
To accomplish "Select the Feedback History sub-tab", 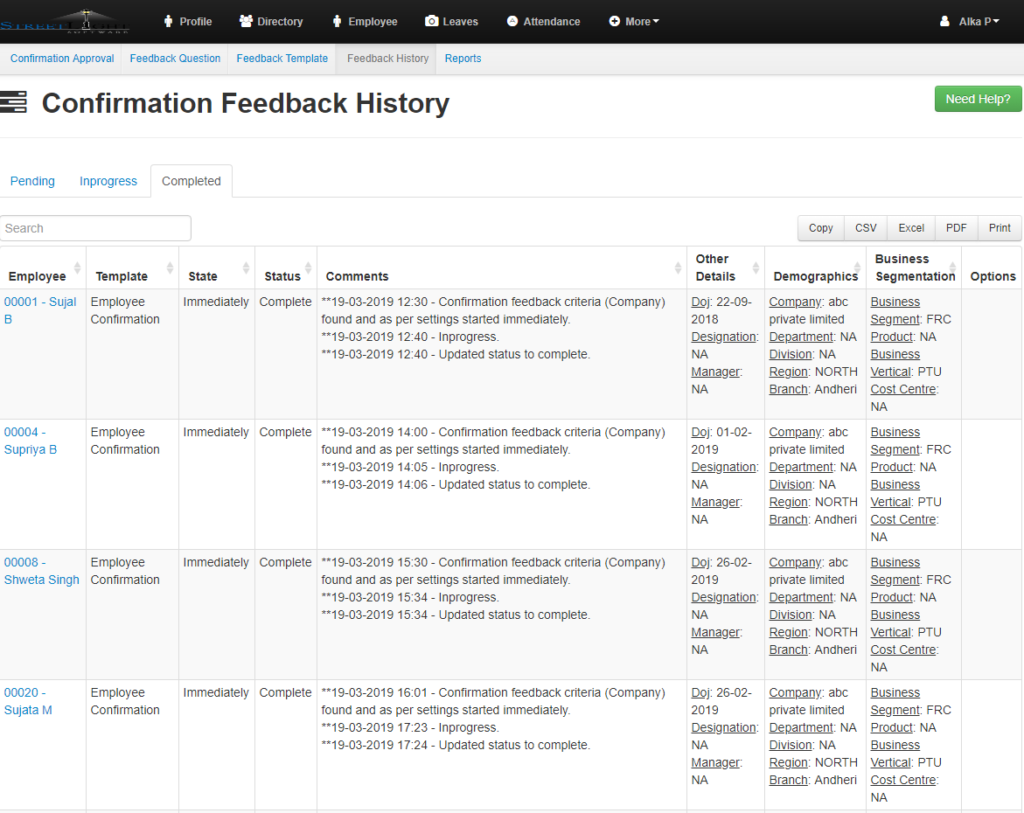I will (388, 58).
